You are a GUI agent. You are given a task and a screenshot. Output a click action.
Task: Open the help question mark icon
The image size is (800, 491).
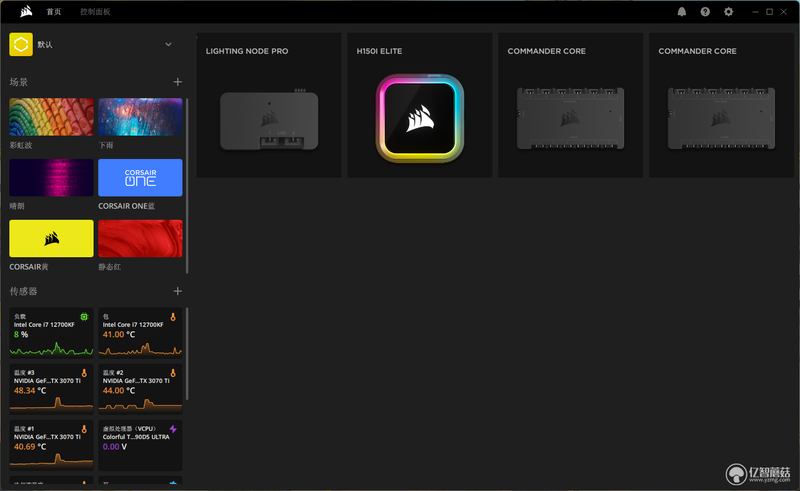(705, 12)
